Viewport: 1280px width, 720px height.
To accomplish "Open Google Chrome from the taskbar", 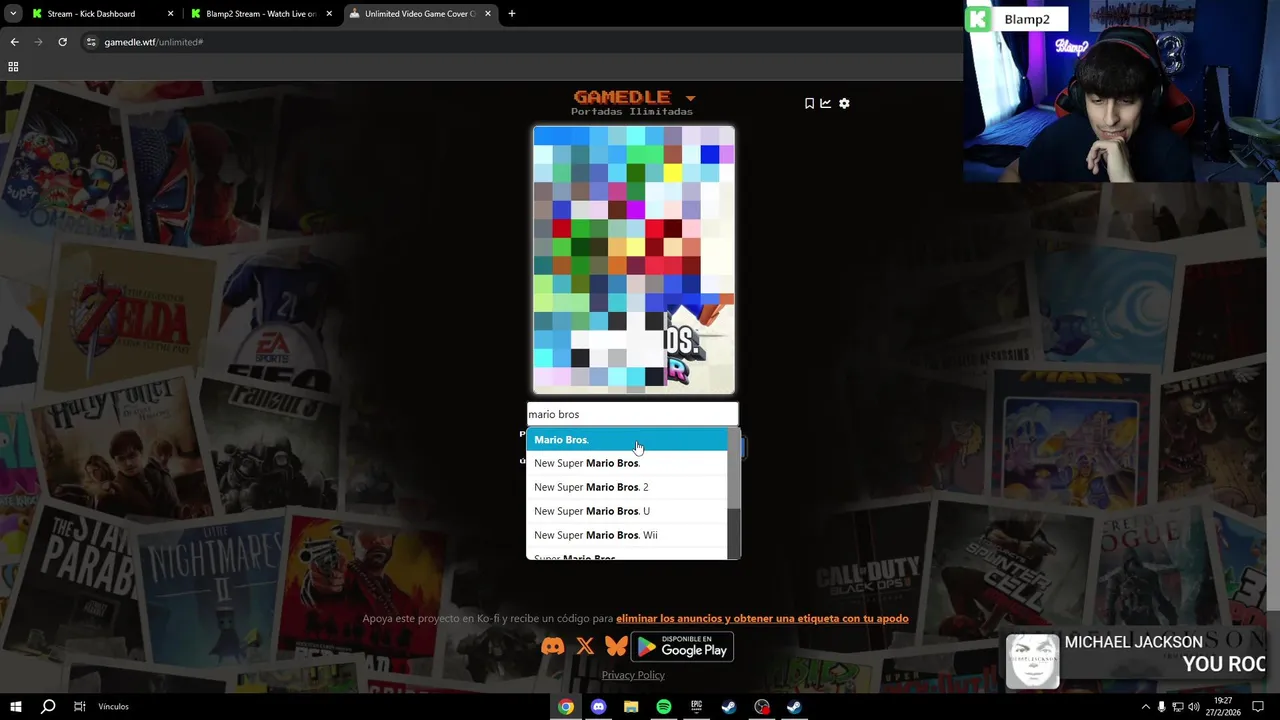I will click(566, 707).
